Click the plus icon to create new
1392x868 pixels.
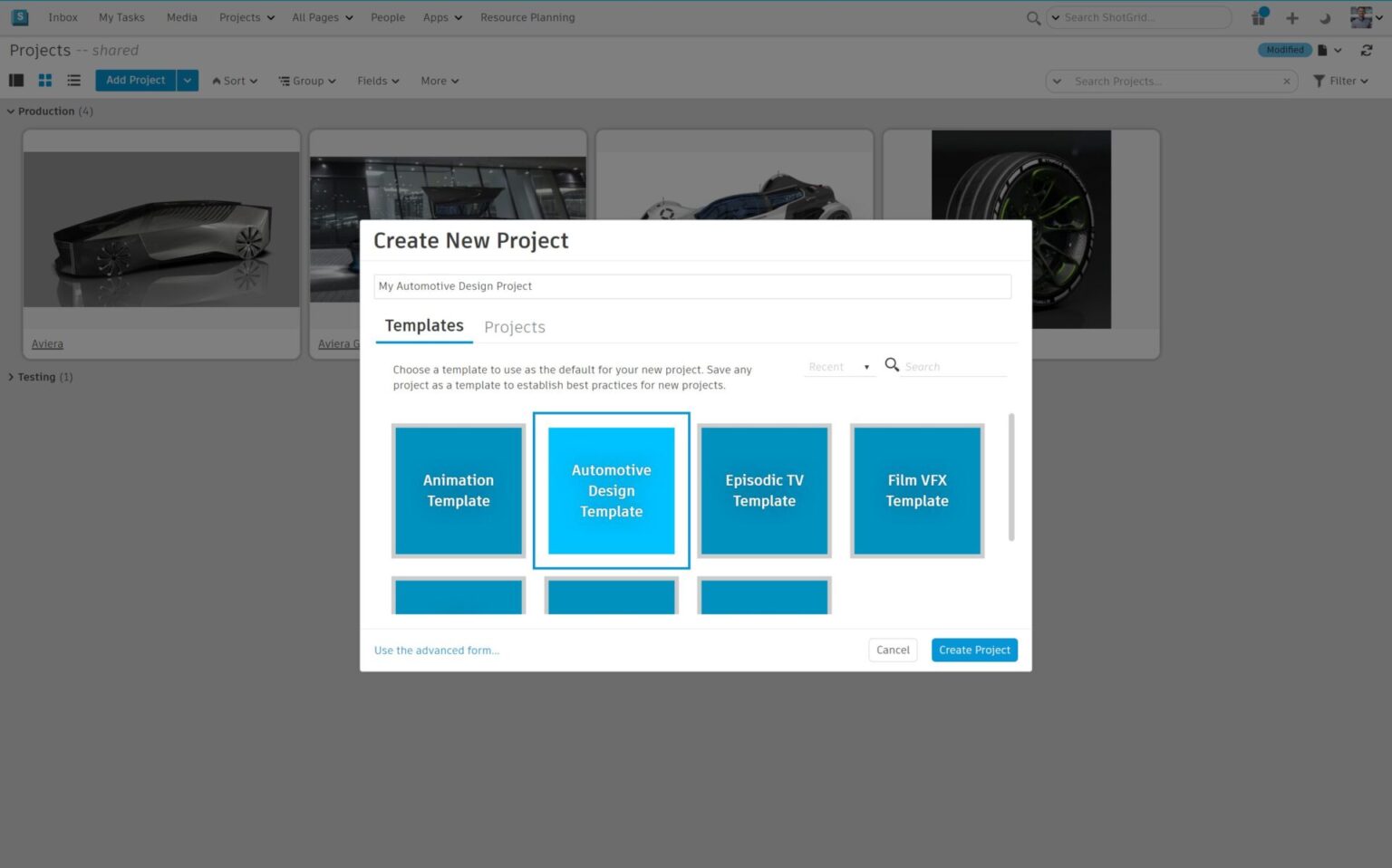click(1292, 17)
